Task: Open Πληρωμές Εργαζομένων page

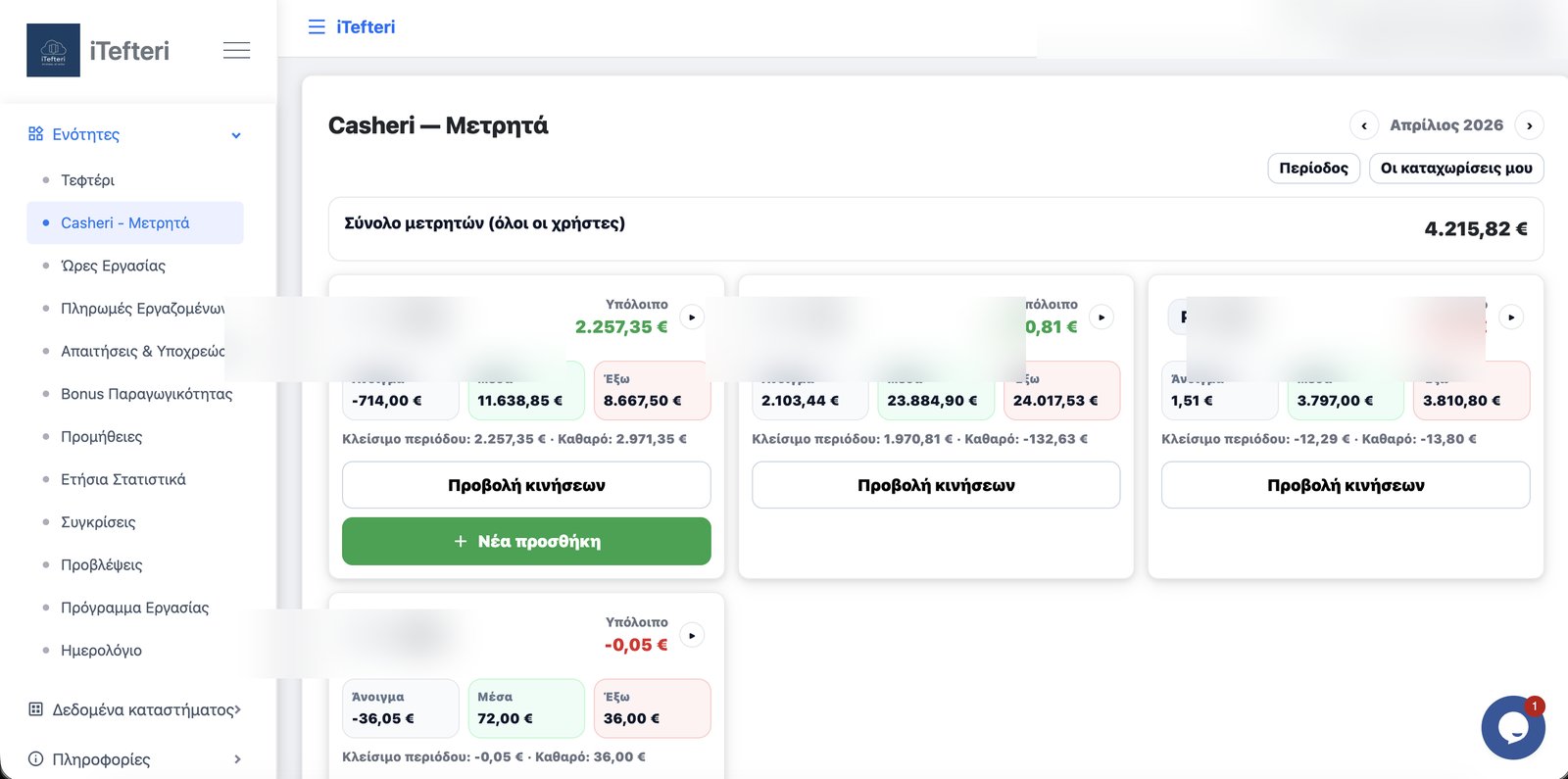Action: coord(142,309)
